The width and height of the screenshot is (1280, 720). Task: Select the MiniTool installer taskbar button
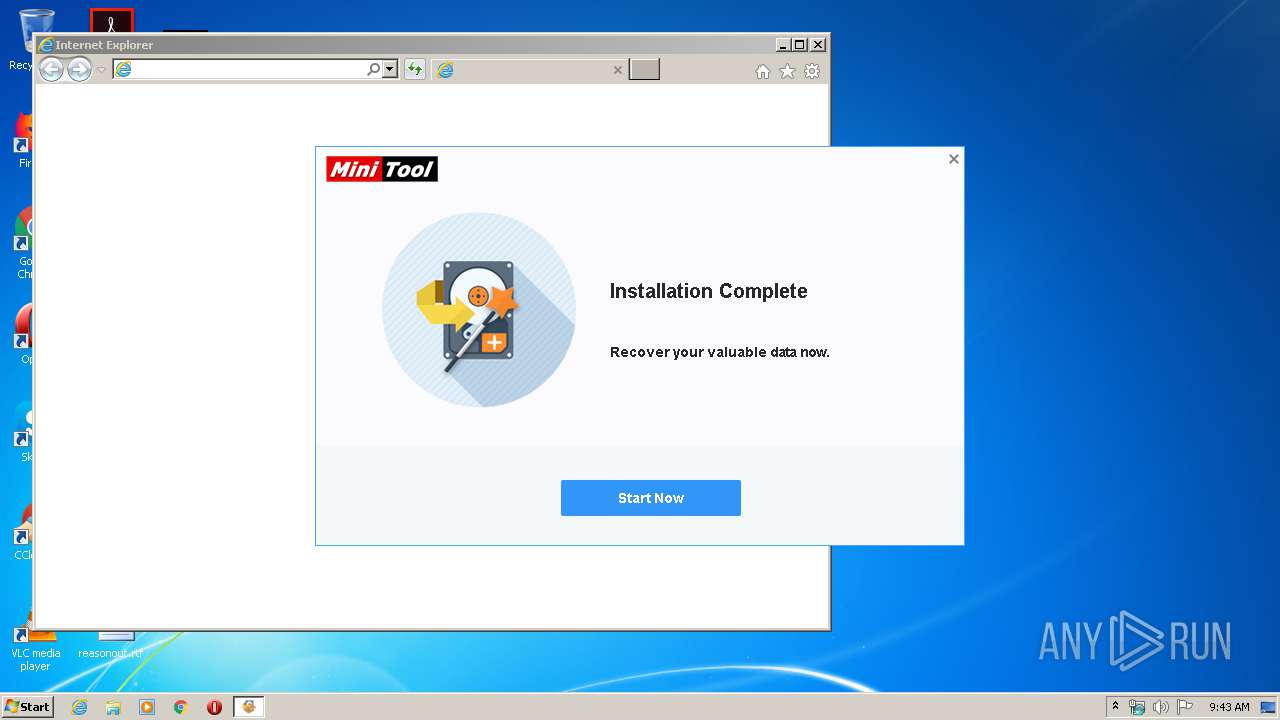[x=249, y=707]
